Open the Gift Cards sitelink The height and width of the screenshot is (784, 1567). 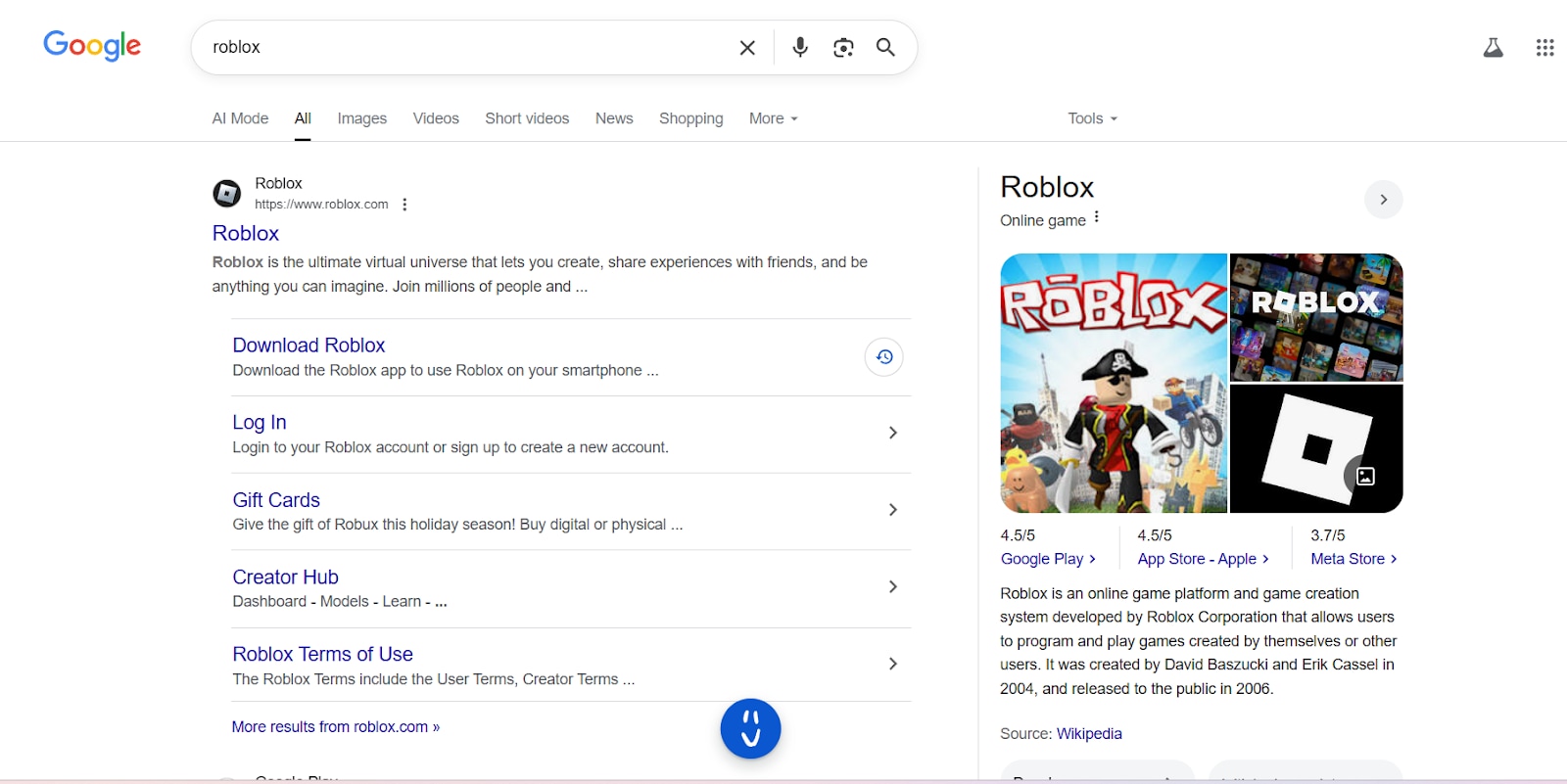pyautogui.click(x=276, y=500)
